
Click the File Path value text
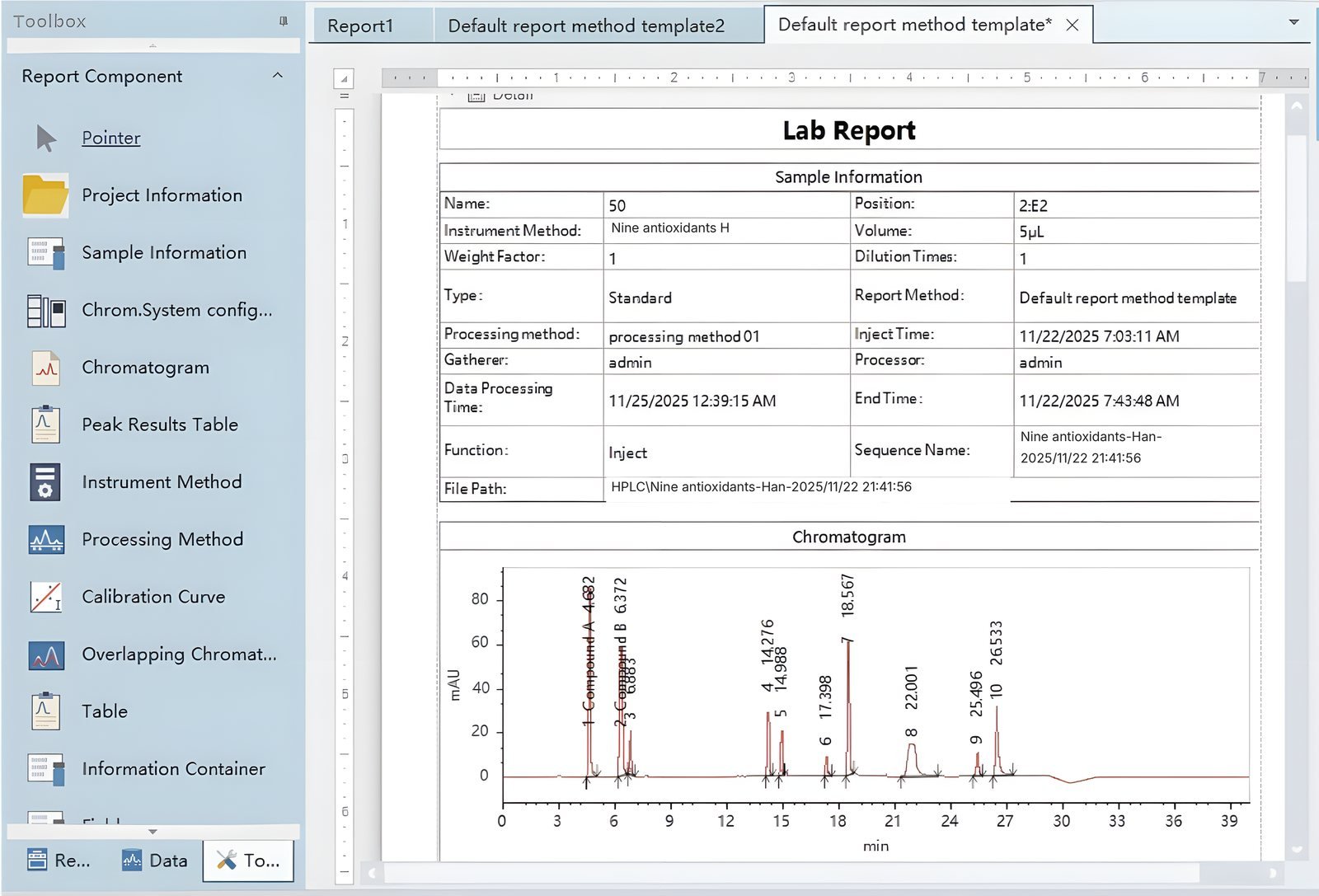click(x=762, y=487)
